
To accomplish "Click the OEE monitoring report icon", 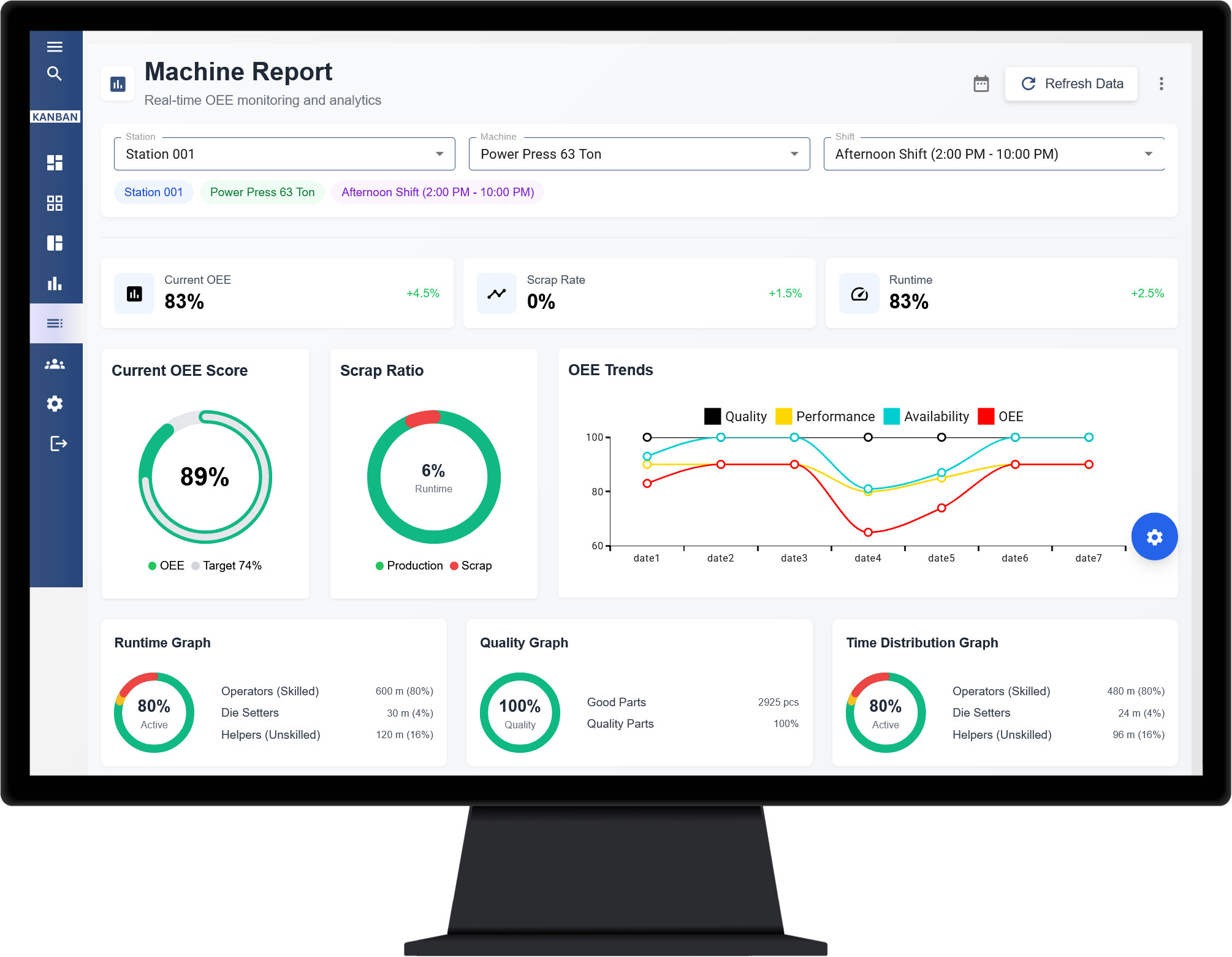I will (x=118, y=83).
